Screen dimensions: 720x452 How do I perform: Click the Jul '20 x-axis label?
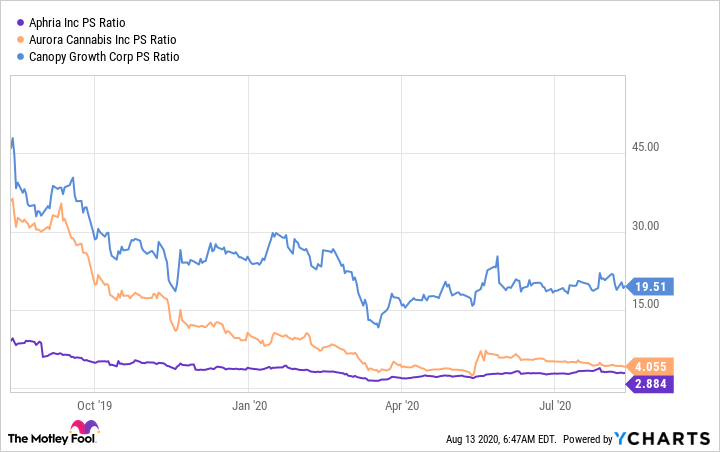click(x=554, y=405)
